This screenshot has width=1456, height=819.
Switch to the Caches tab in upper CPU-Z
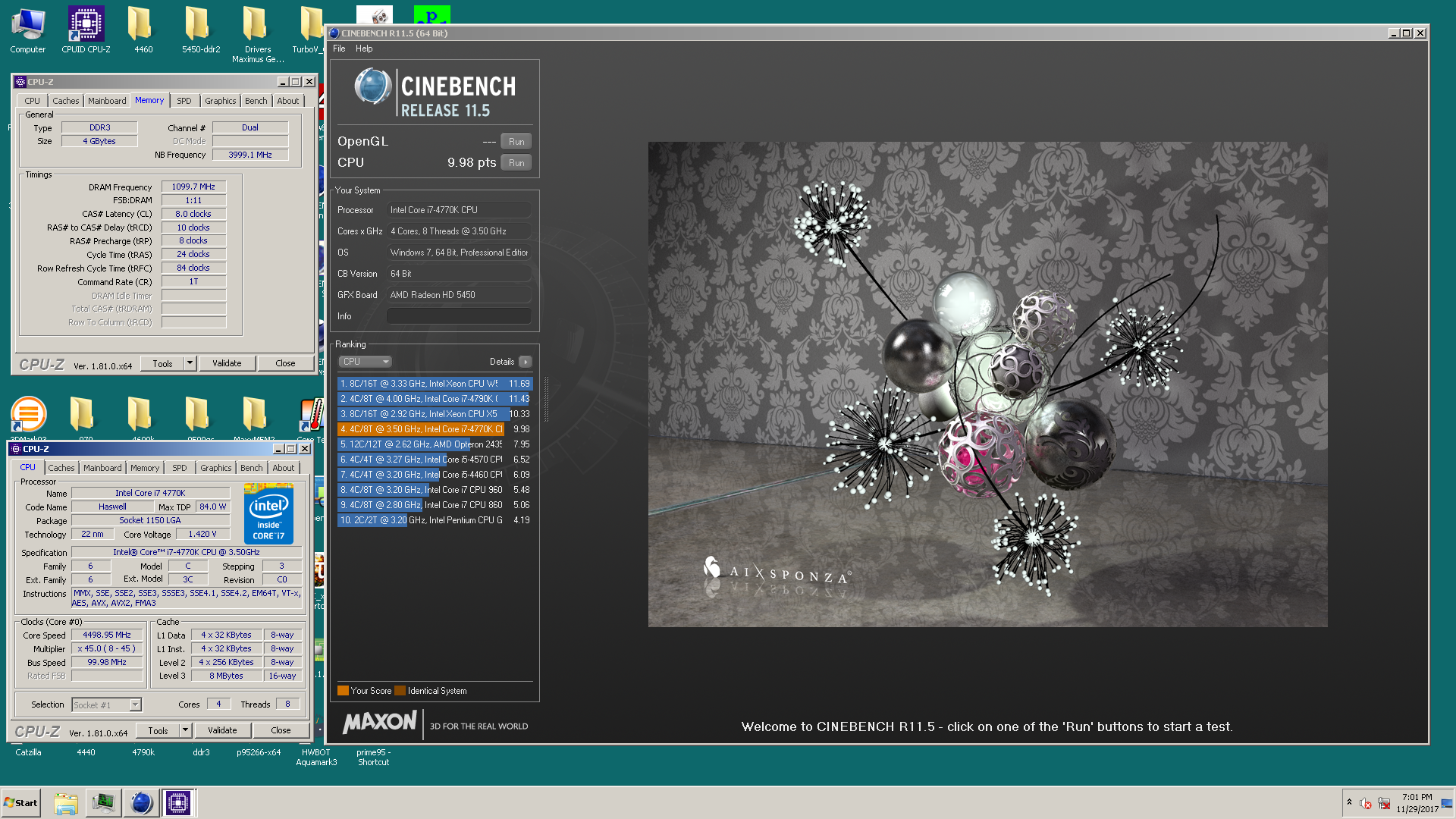click(x=65, y=101)
